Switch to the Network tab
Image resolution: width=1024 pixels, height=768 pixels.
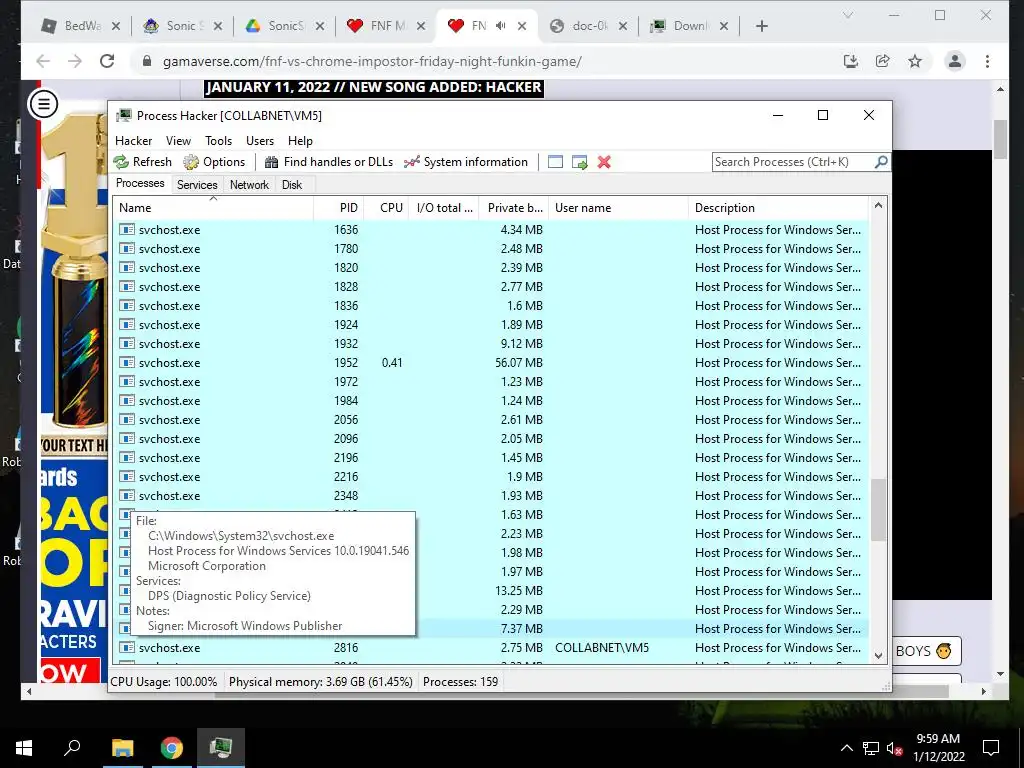click(249, 185)
